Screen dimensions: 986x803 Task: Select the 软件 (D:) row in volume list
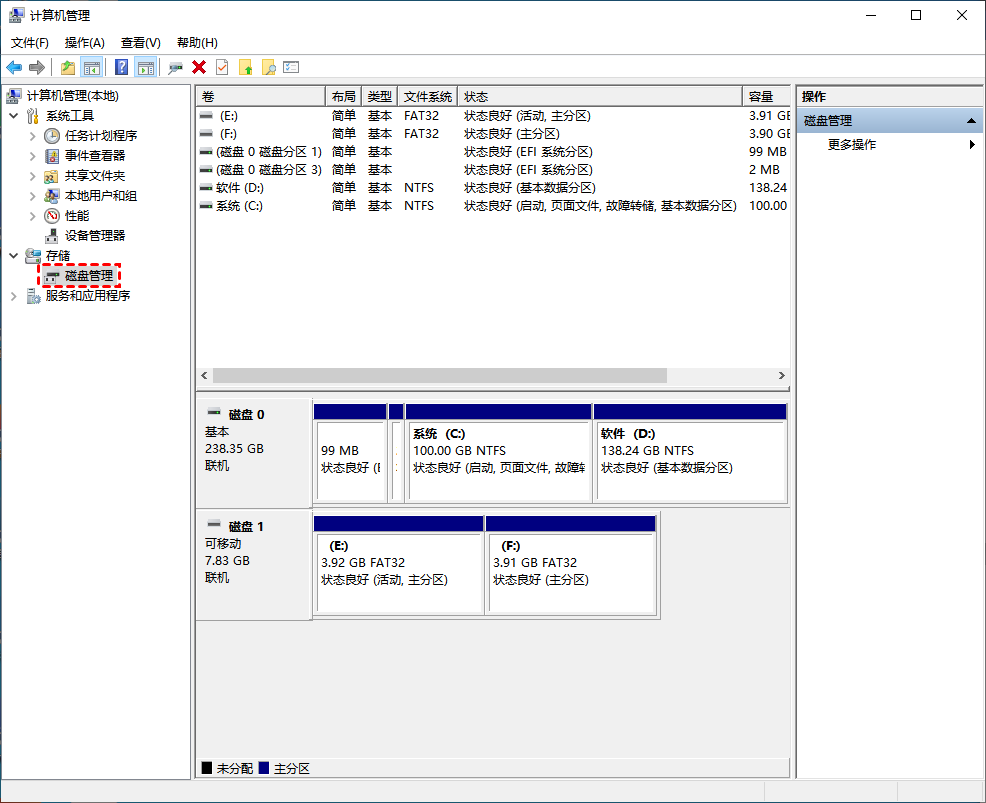click(493, 187)
